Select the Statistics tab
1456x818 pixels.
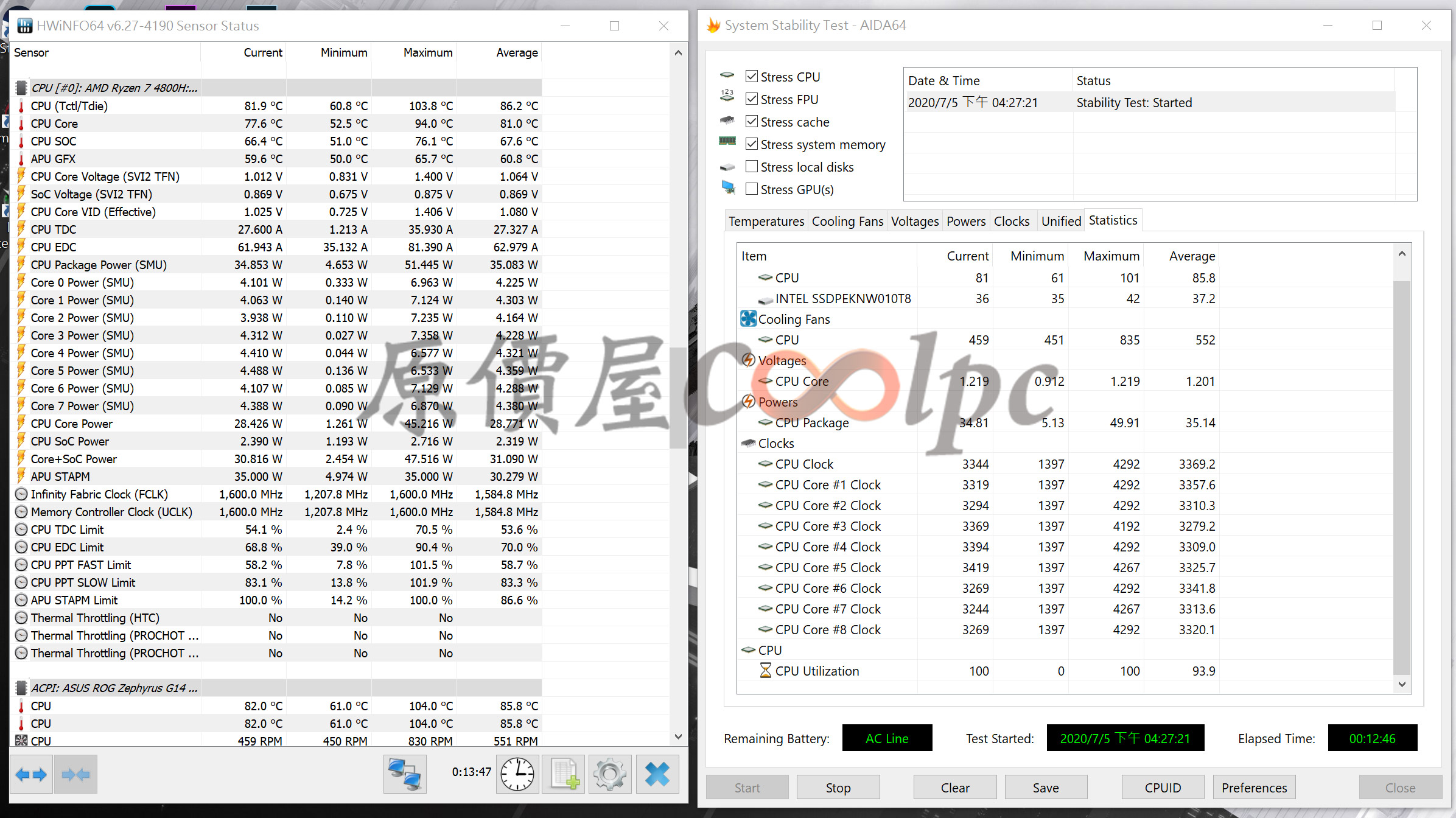pyautogui.click(x=1113, y=220)
